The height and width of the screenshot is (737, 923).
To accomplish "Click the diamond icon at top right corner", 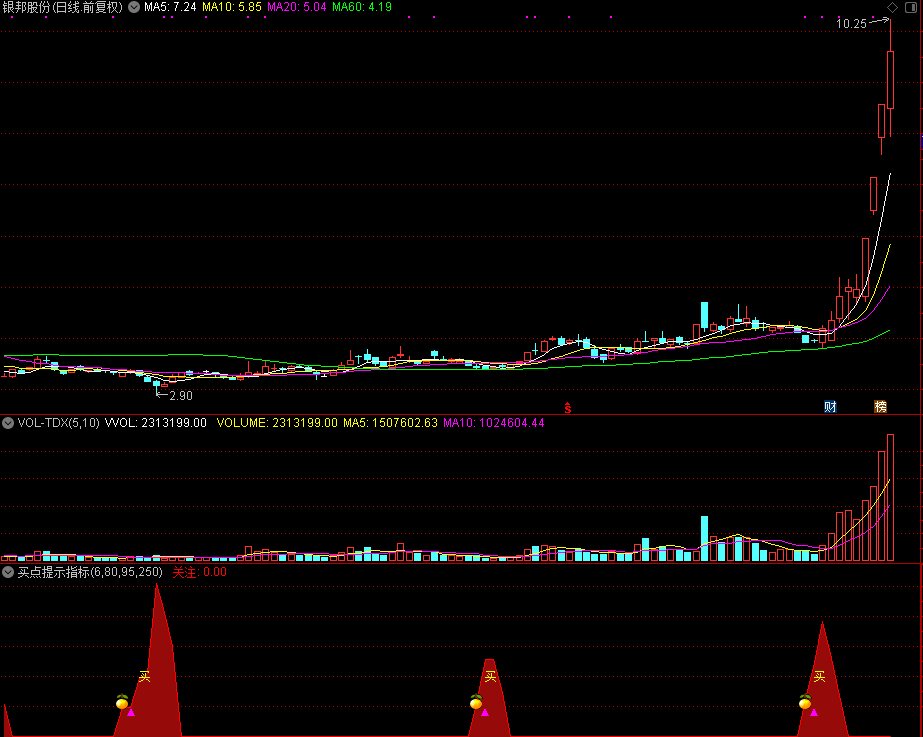I will pos(892,7).
